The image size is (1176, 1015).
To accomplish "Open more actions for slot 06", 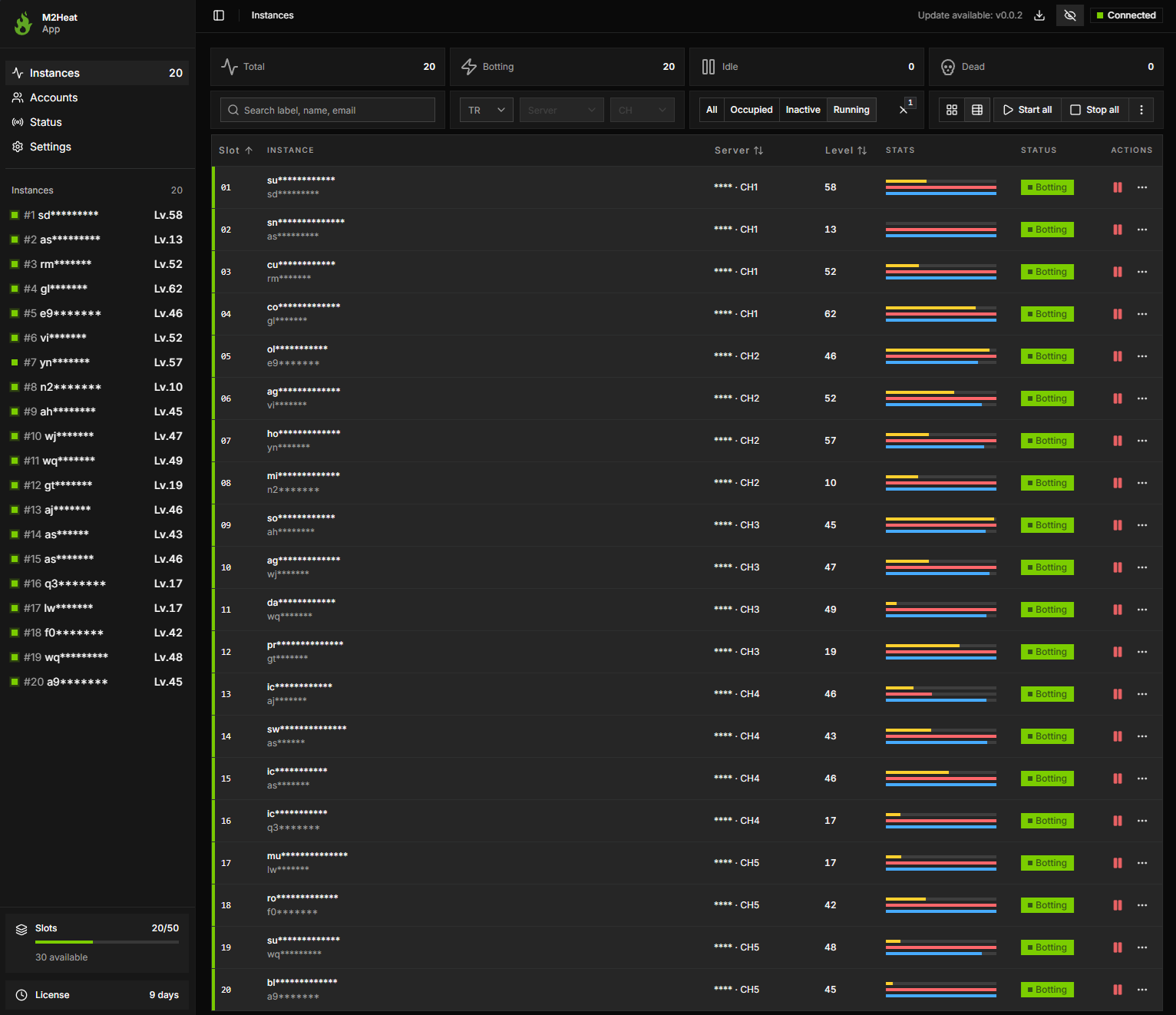I will point(1142,398).
